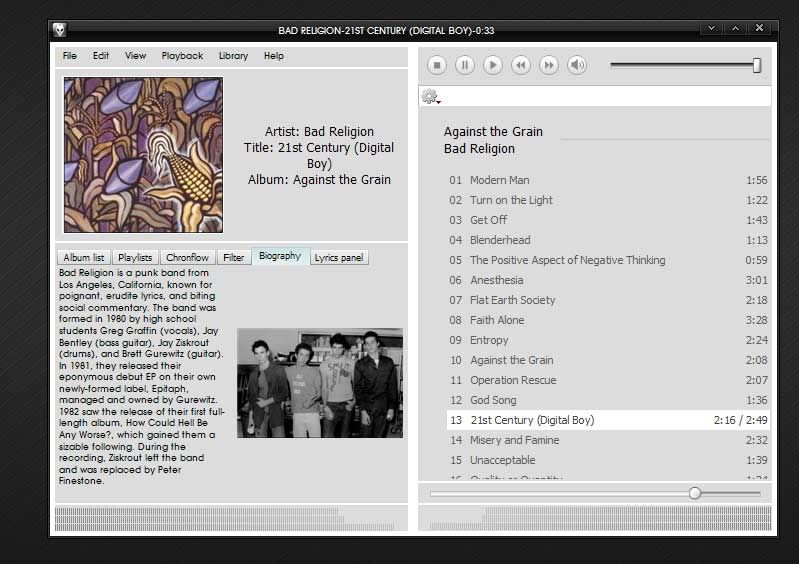Switch to the Lyrics panel tab
This screenshot has height=564, width=799.
coord(339,257)
